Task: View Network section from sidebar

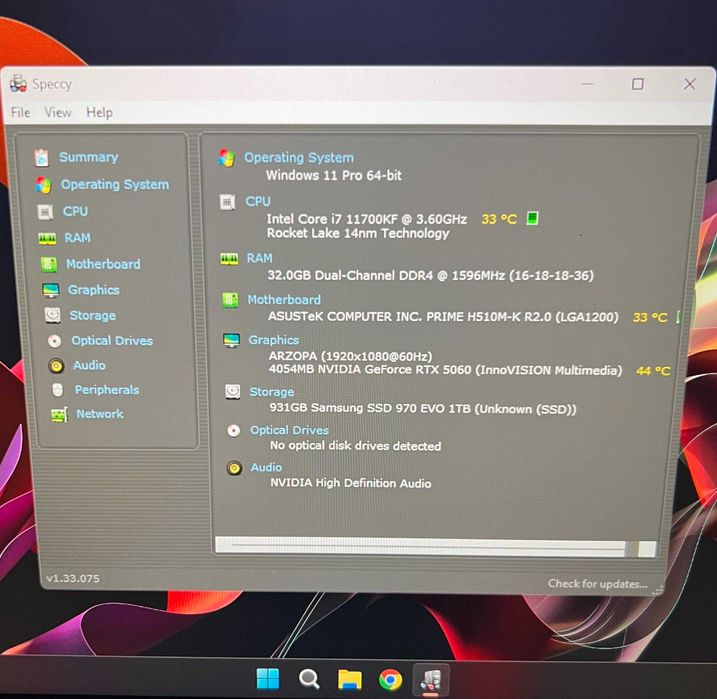Action: pos(100,414)
